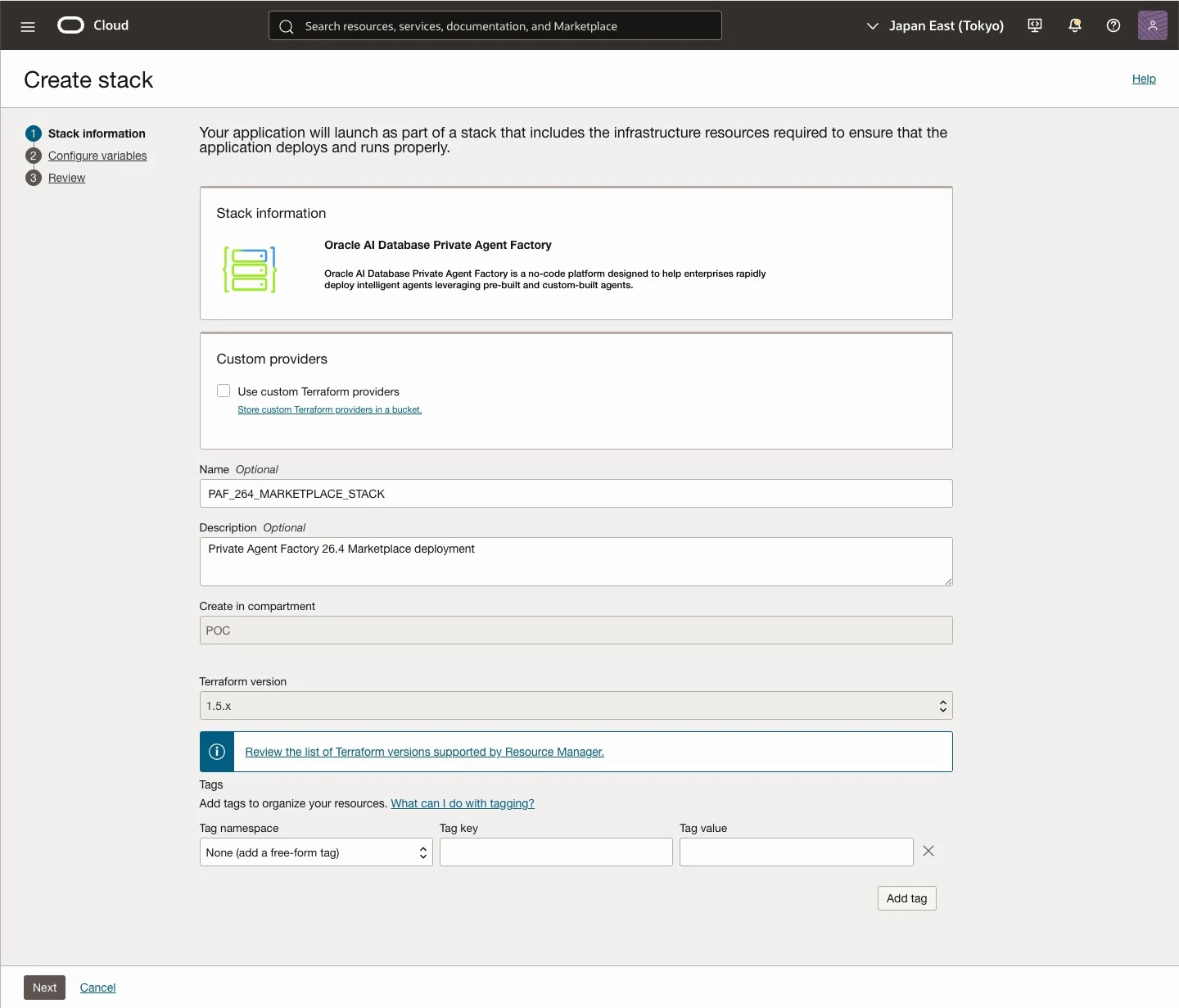Open the Cloud Shell developer tools icon
Screen dimensions: 1179x1008
click(1035, 25)
